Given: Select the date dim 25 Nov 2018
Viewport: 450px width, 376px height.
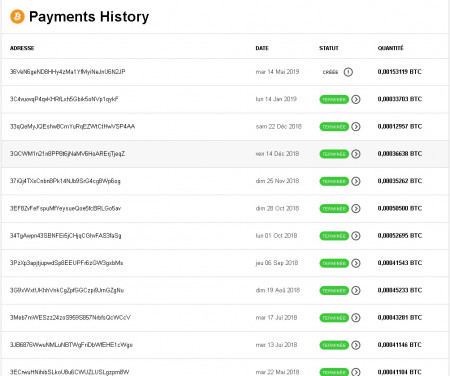Looking at the screenshot, I should point(277,181).
